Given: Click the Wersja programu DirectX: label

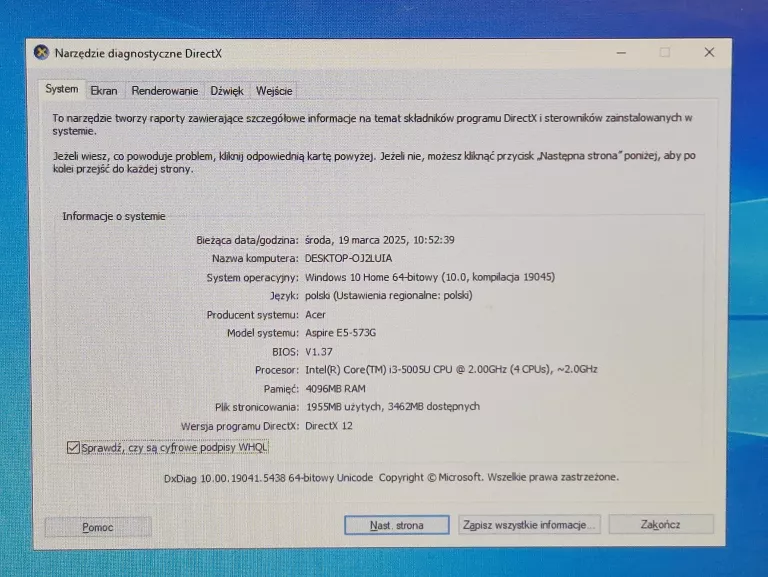Looking at the screenshot, I should point(240,426).
